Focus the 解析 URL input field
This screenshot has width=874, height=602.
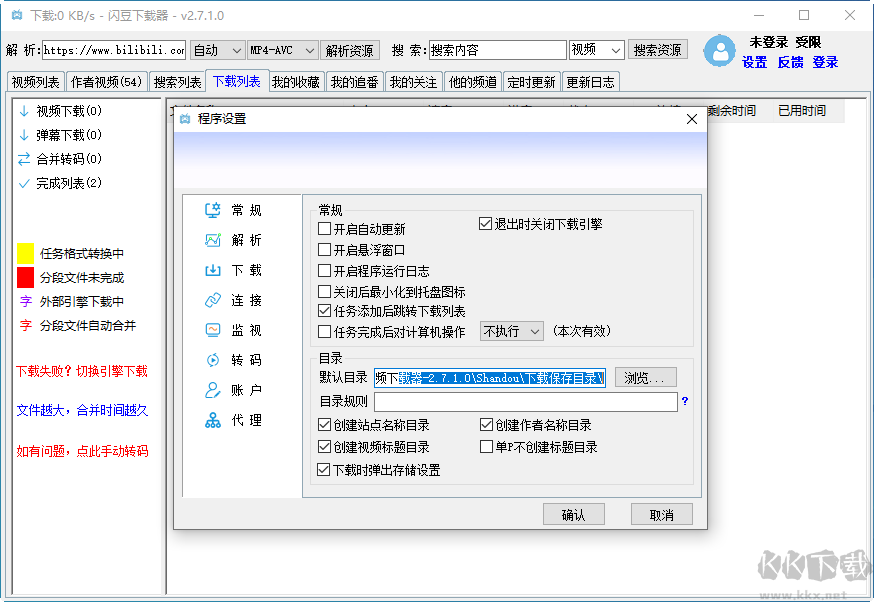[114, 50]
